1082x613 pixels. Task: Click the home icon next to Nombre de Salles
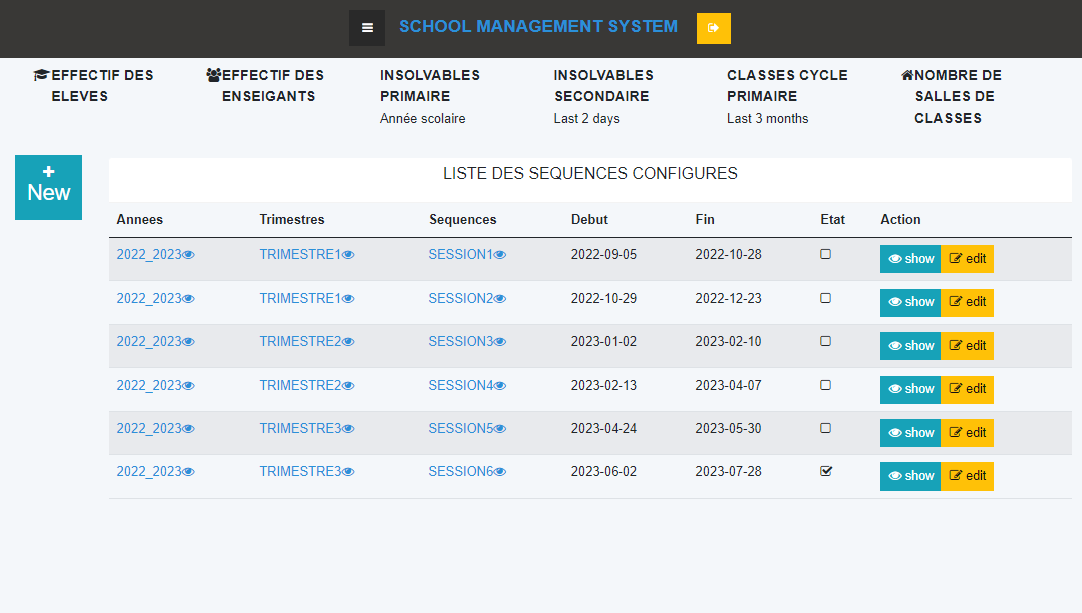(907, 75)
